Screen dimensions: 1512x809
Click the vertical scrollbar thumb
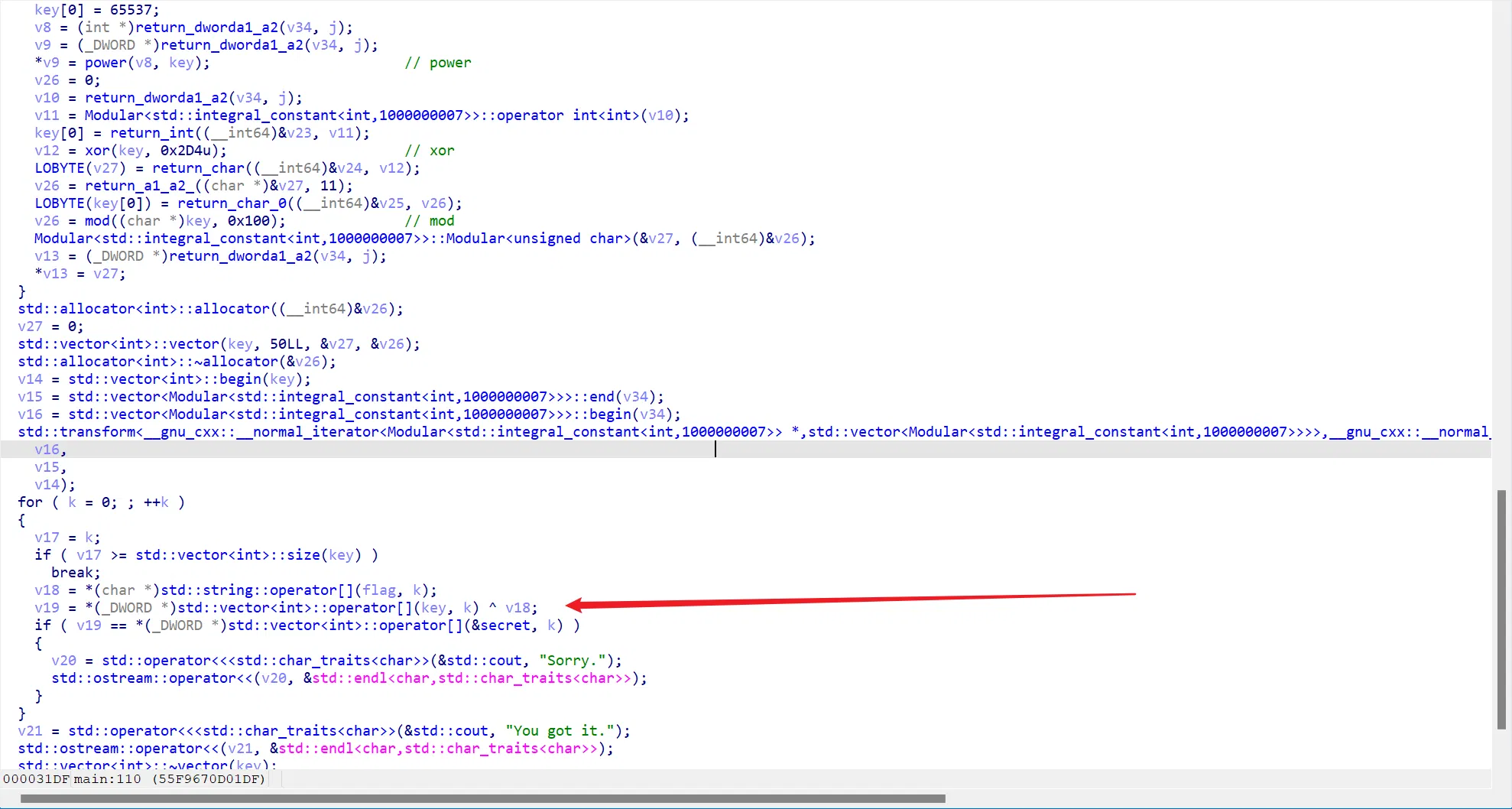pyautogui.click(x=1501, y=609)
